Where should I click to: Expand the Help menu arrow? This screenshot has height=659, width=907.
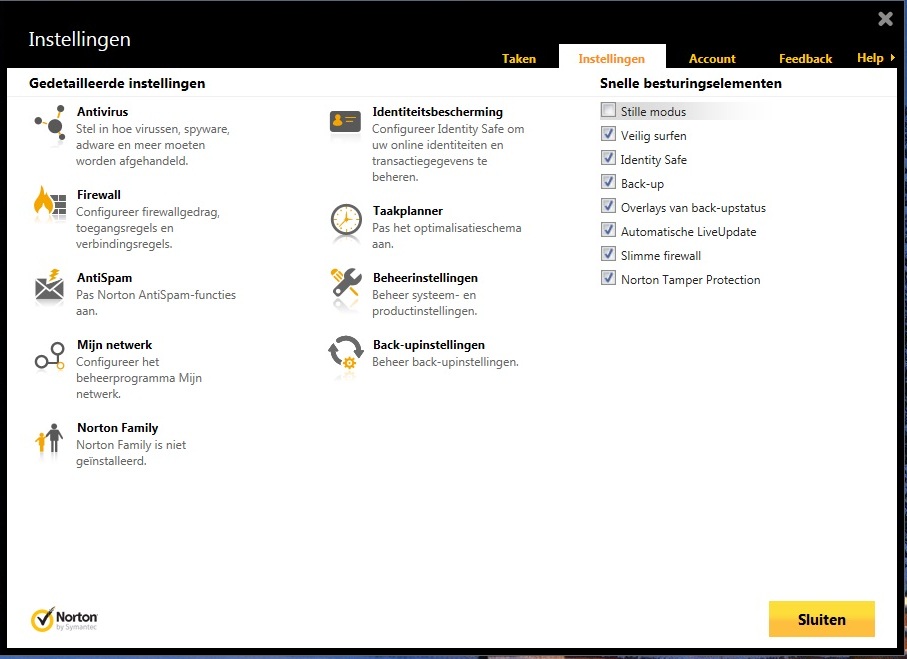tap(893, 58)
